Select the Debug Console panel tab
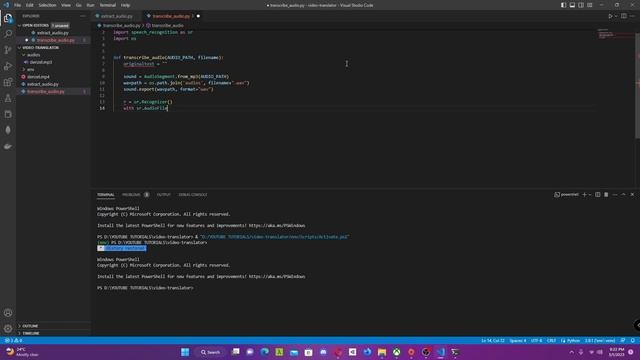Image resolution: width=640 pixels, height=360 pixels. 193,195
